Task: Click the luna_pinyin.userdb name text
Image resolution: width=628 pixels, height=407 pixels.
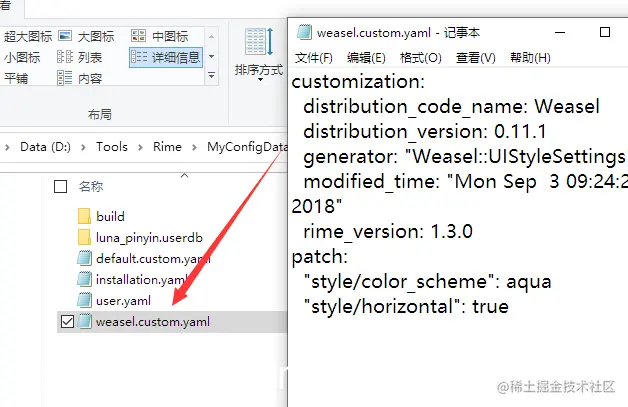Action: (149, 238)
